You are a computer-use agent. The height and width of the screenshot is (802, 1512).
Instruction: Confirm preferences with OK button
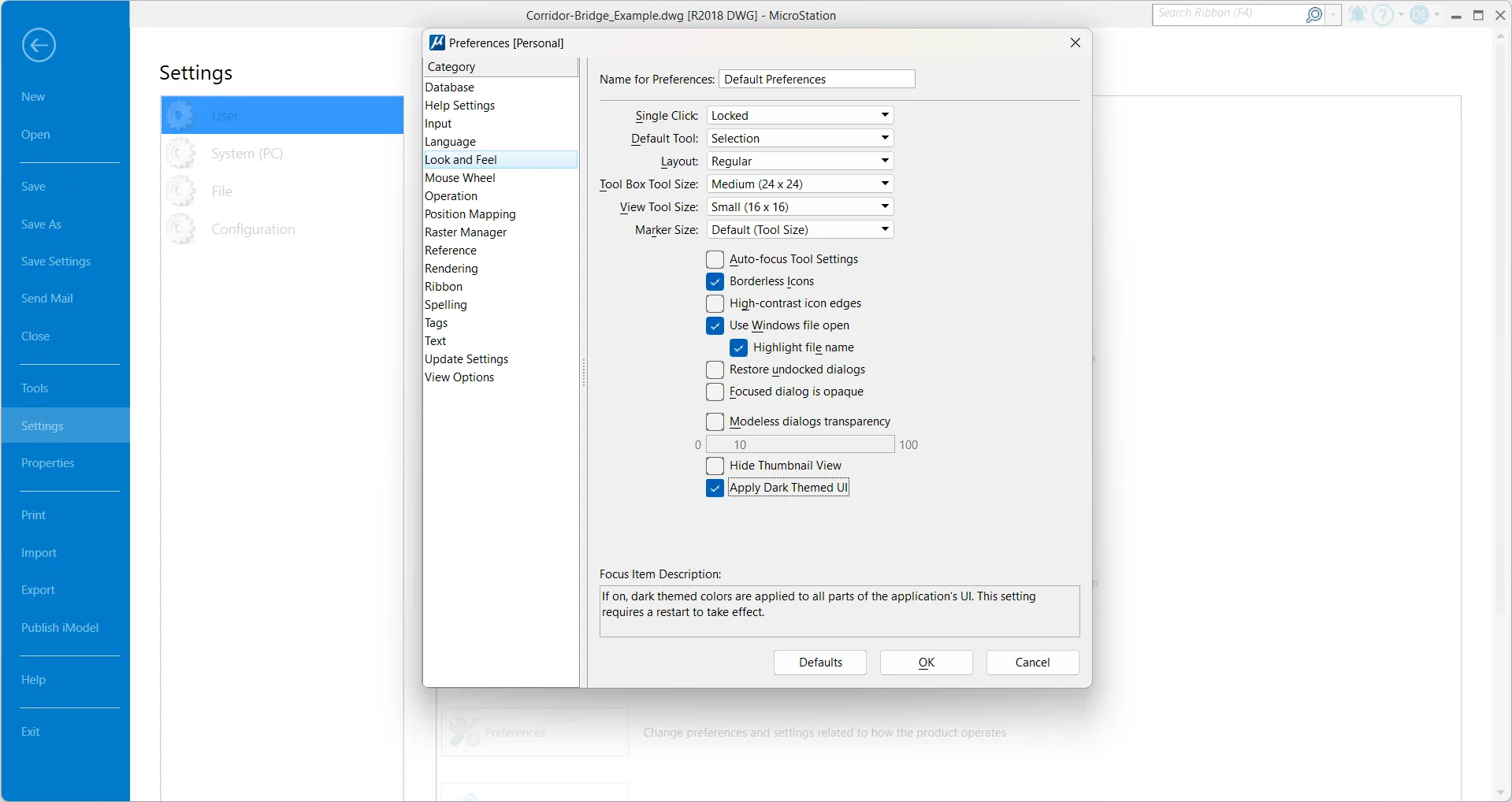click(927, 663)
